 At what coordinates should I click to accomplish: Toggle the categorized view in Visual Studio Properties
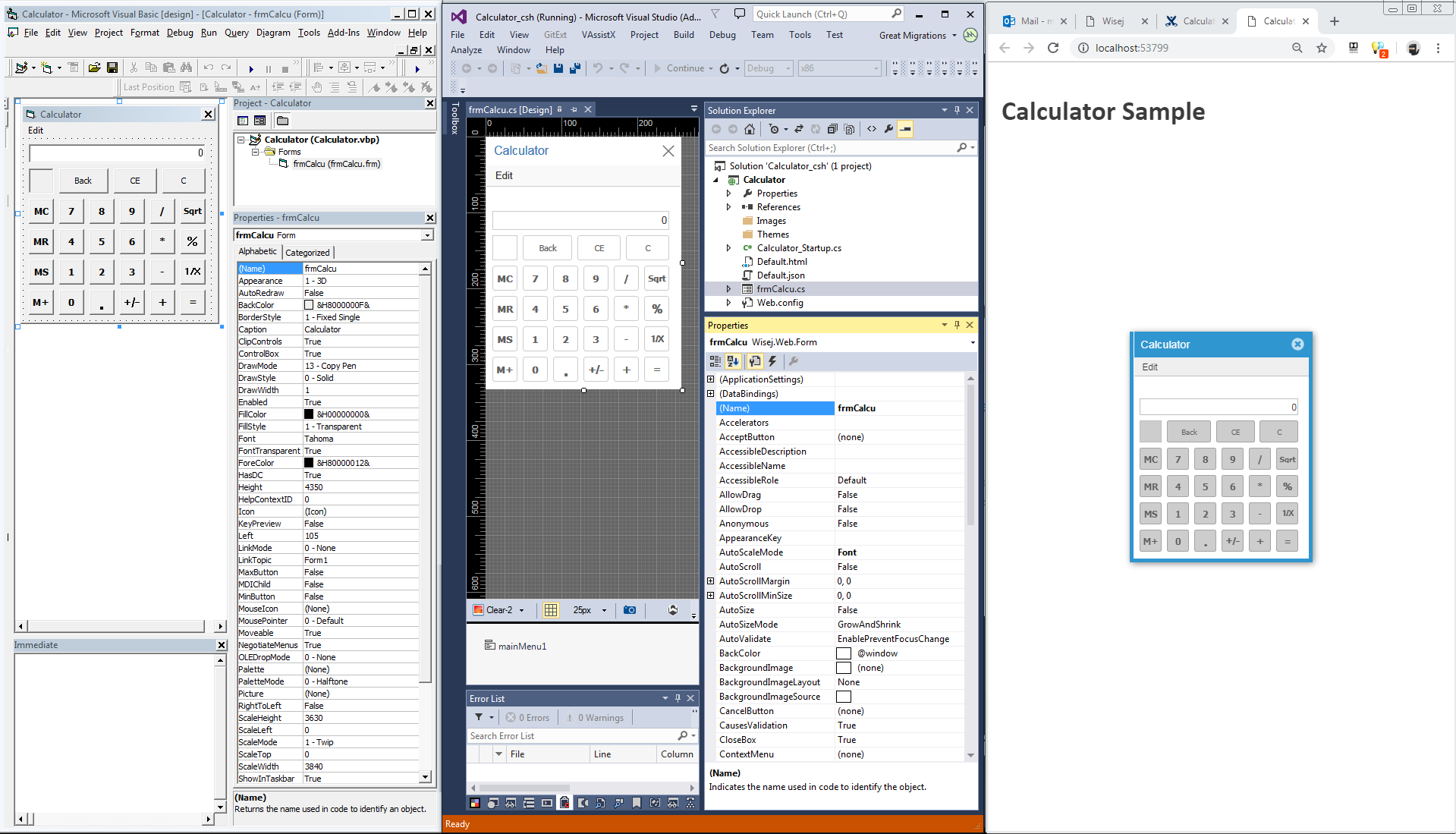click(x=715, y=361)
